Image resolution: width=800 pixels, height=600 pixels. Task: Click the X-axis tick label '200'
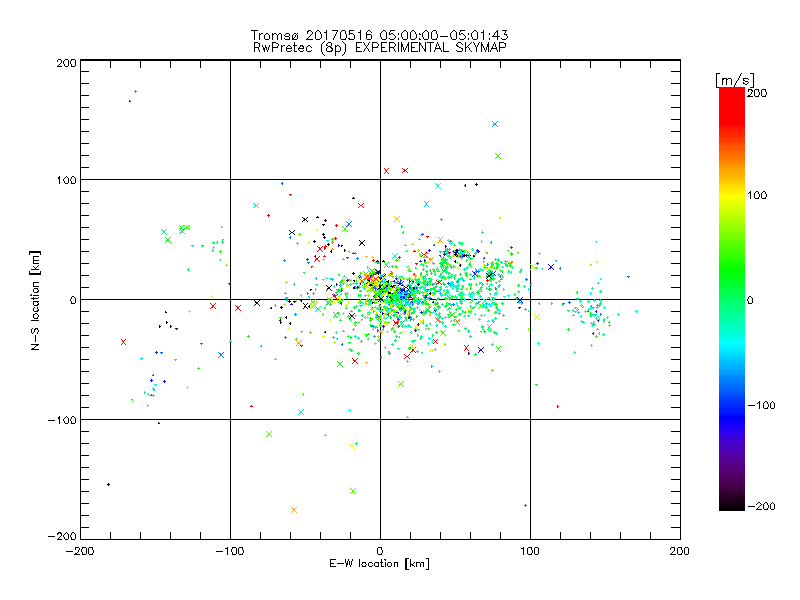[x=680, y=551]
